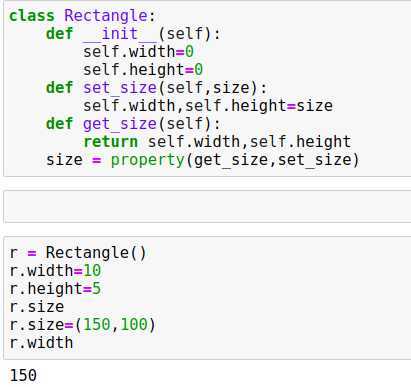Place cursor on 'class Rectangle:' line
Image resolution: width=411 pixels, height=387 pixels.
click(x=82, y=16)
